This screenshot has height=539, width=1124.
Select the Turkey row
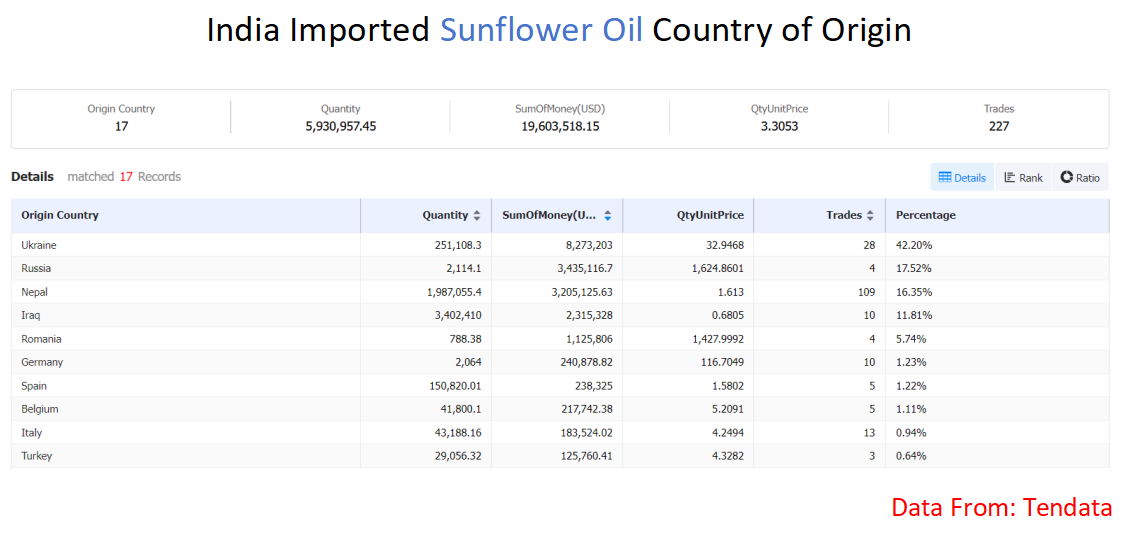[561, 456]
